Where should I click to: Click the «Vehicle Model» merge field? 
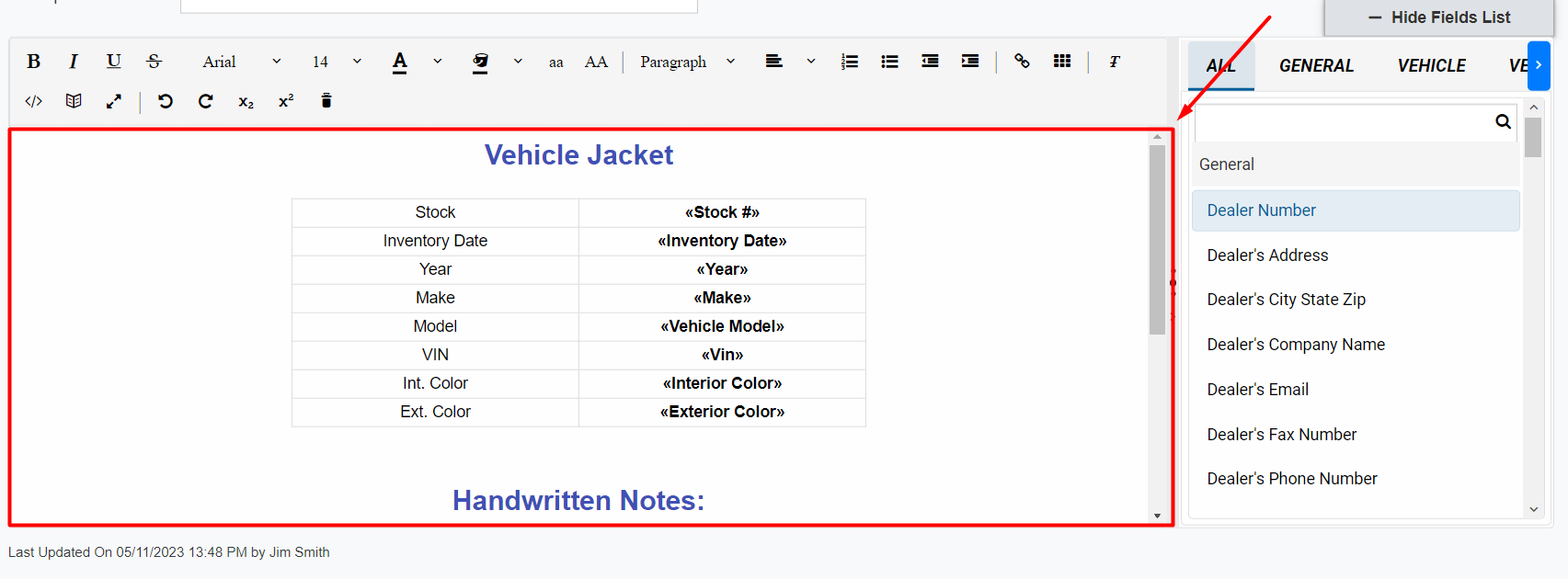722,326
